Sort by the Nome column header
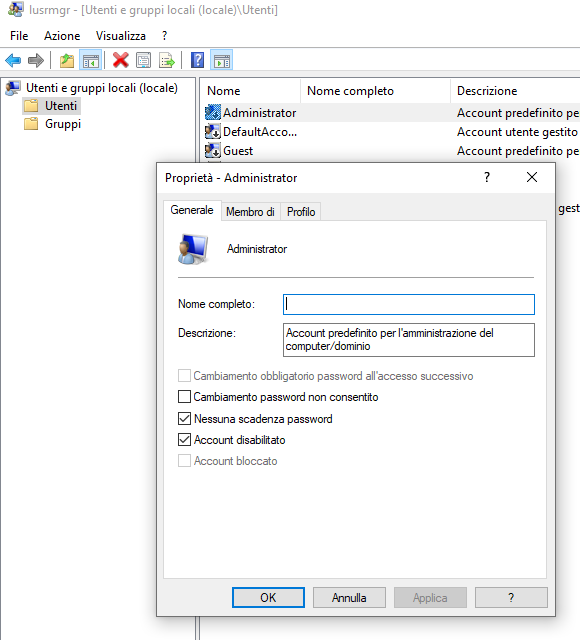The height and width of the screenshot is (640, 580). pyautogui.click(x=250, y=91)
